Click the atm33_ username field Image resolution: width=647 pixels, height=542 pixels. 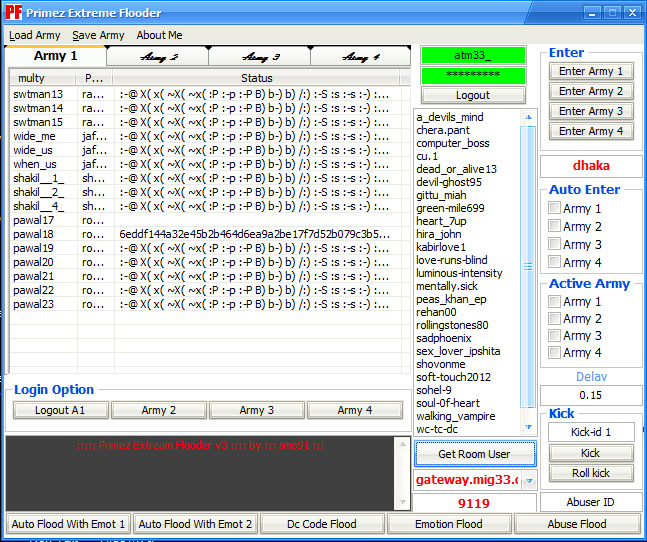[473, 55]
